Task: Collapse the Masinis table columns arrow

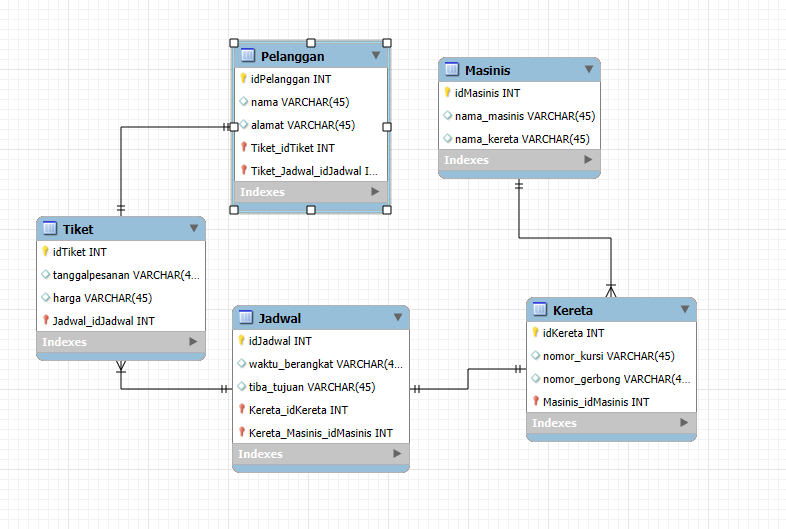Action: click(x=589, y=70)
